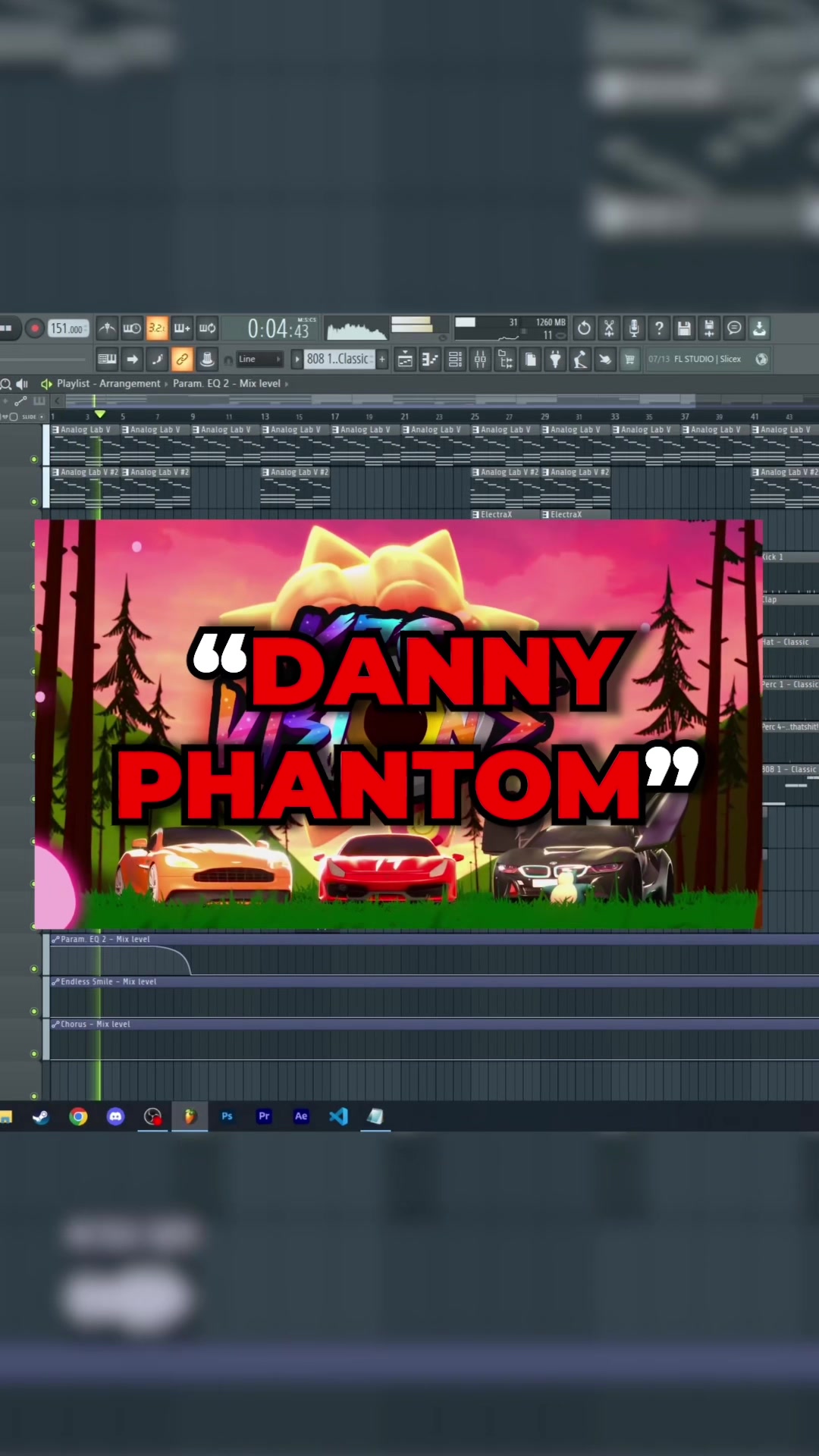The height and width of the screenshot is (1456, 819).
Task: Click the multilink to controllers knob icon
Action: [207, 359]
